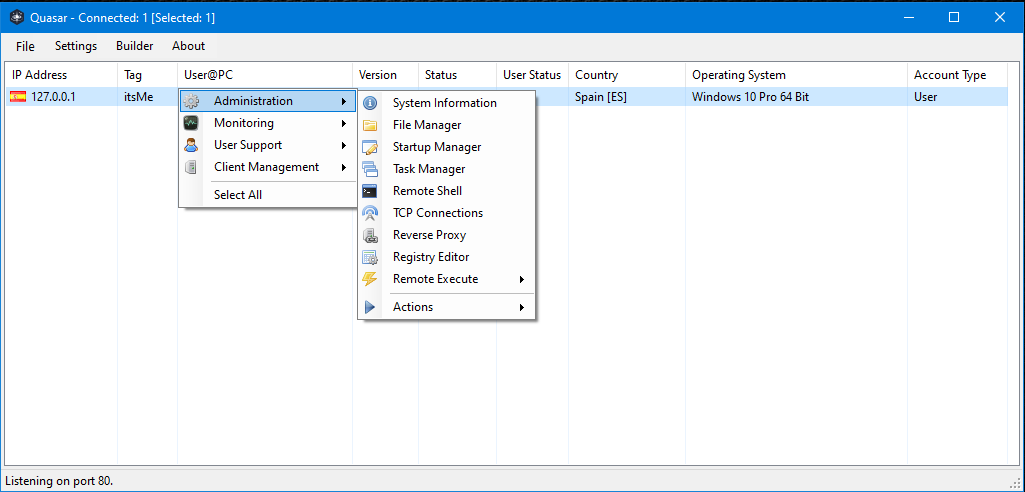Viewport: 1025px width, 492px height.
Task: Click the Client Management server icon
Action: (x=191, y=167)
